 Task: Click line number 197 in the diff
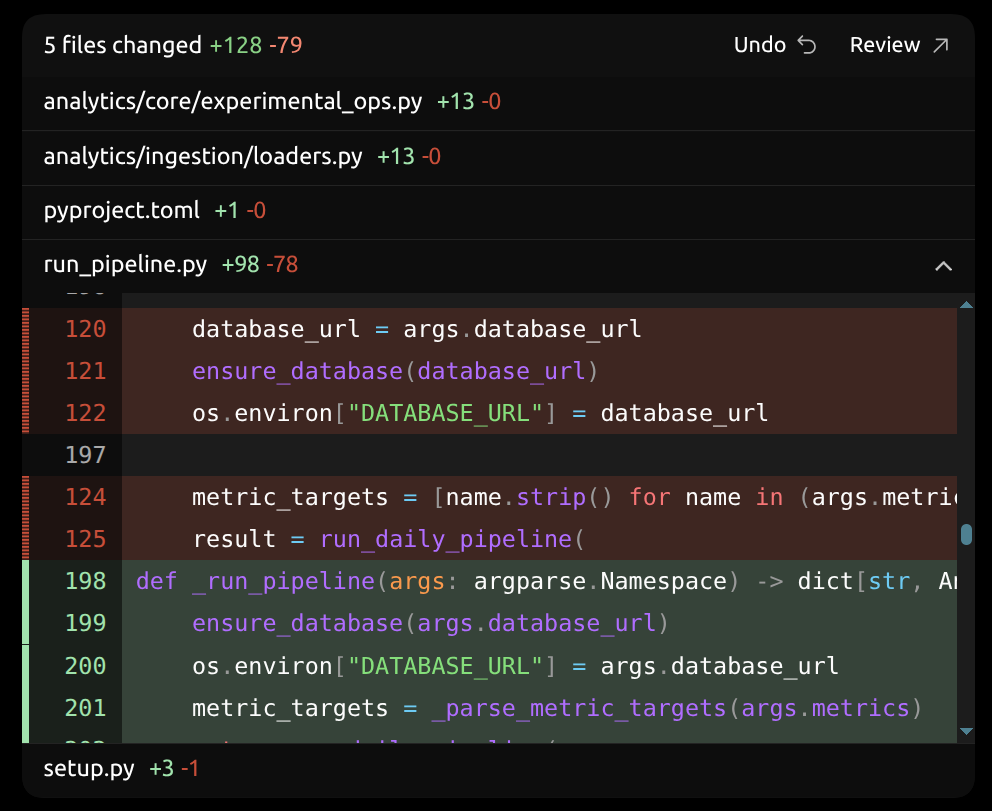(87, 455)
